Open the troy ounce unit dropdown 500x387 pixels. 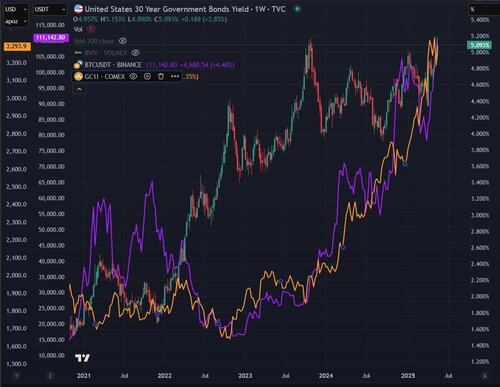[x=16, y=22]
